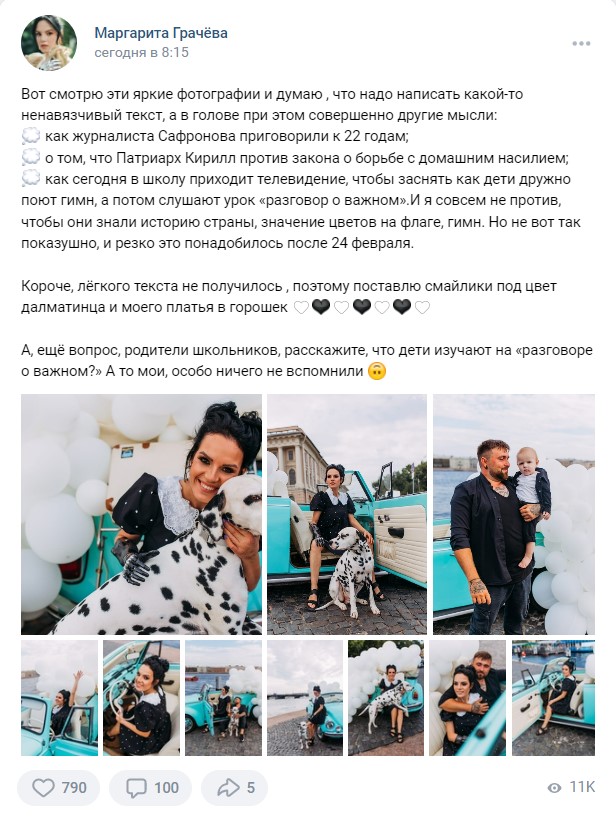Viewport: 616px width, 817px height.
Task: Click the 100 comments count
Action: [x=166, y=788]
